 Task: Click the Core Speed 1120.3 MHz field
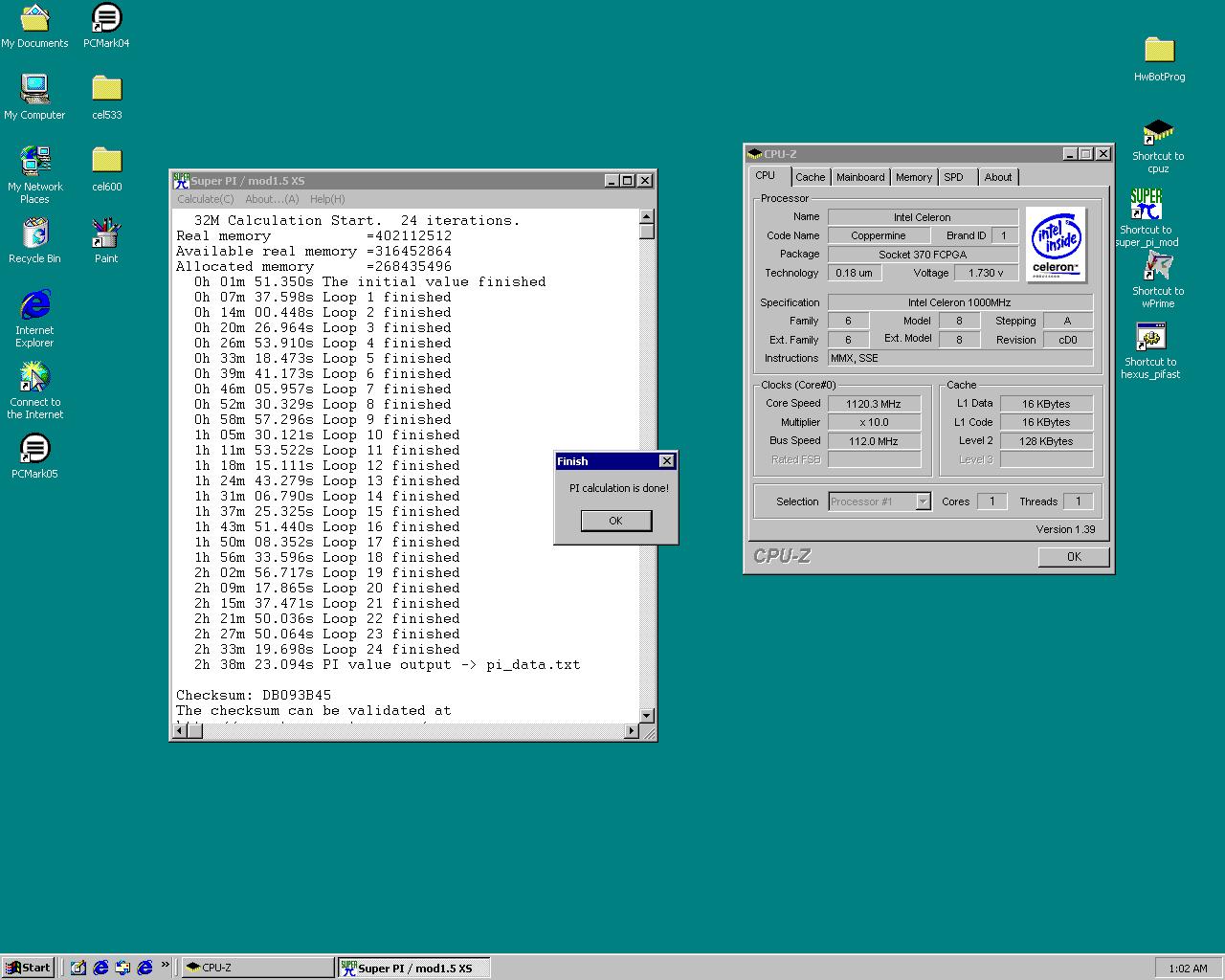click(x=874, y=404)
